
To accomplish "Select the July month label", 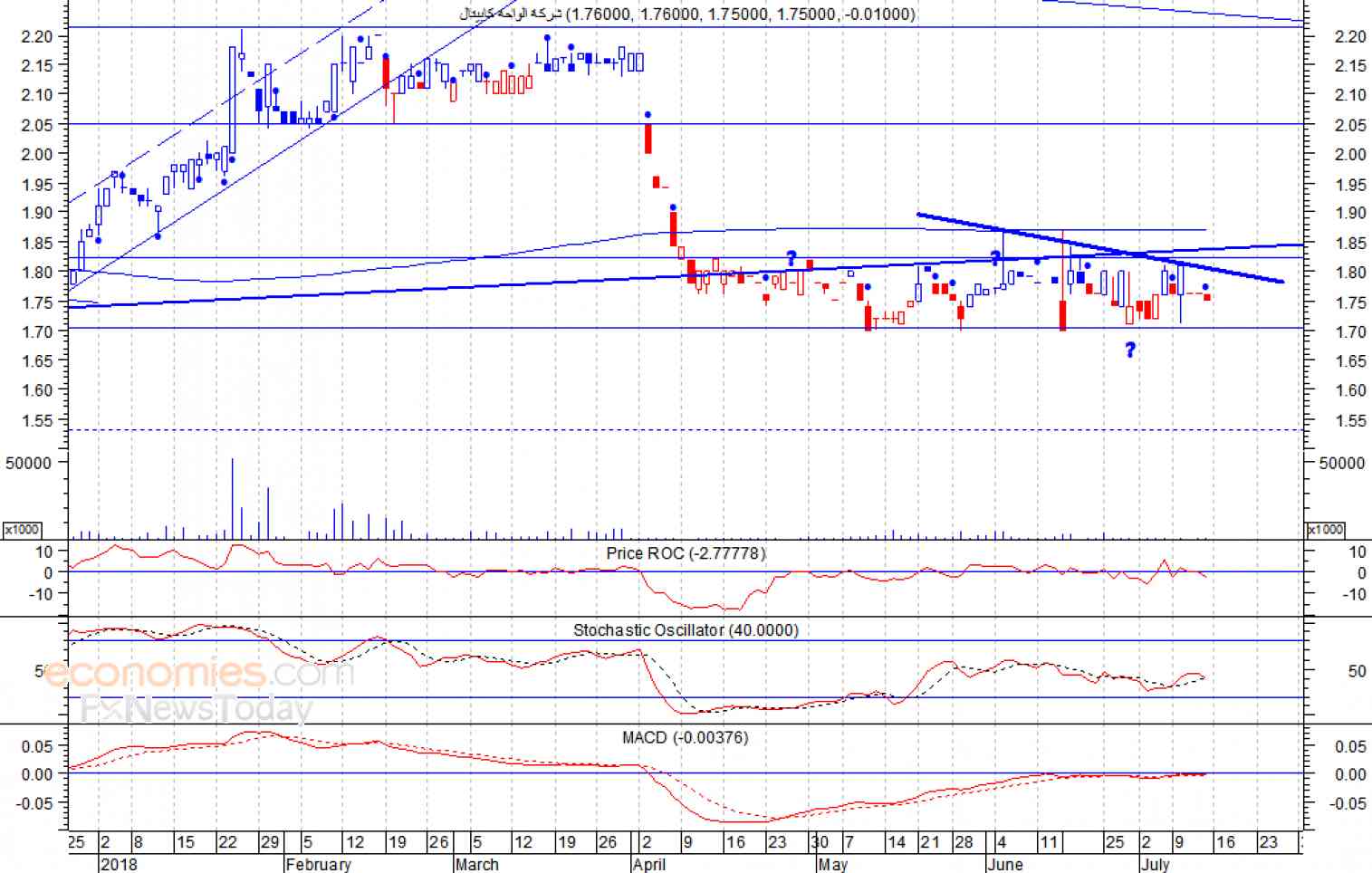I will [1155, 864].
